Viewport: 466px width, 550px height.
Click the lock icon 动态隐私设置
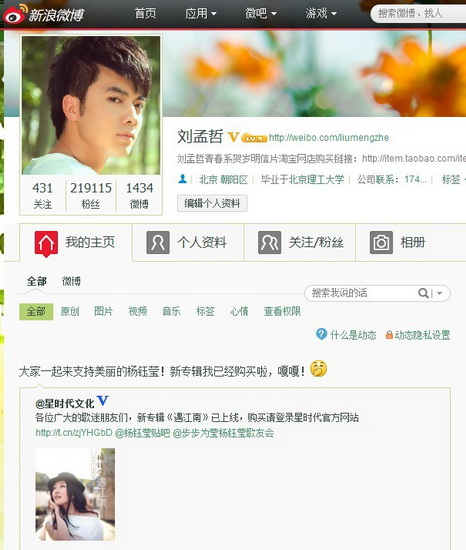pyautogui.click(x=389, y=335)
